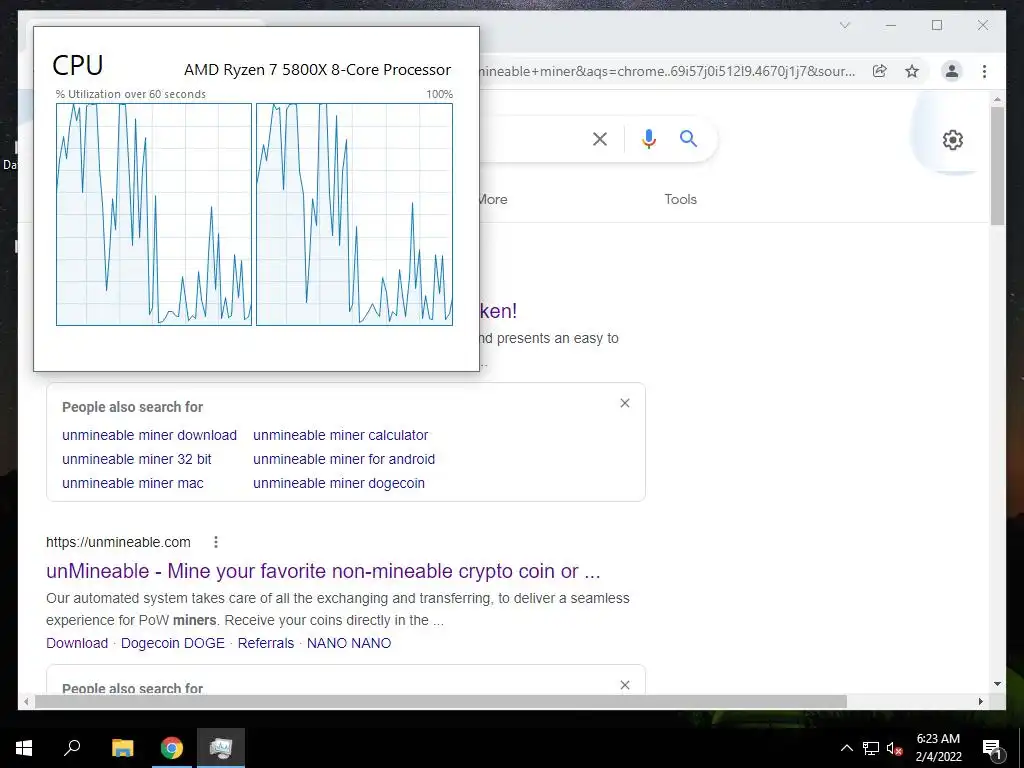This screenshot has width=1024, height=768.
Task: Click the scroll up arrow
Action: tap(997, 99)
